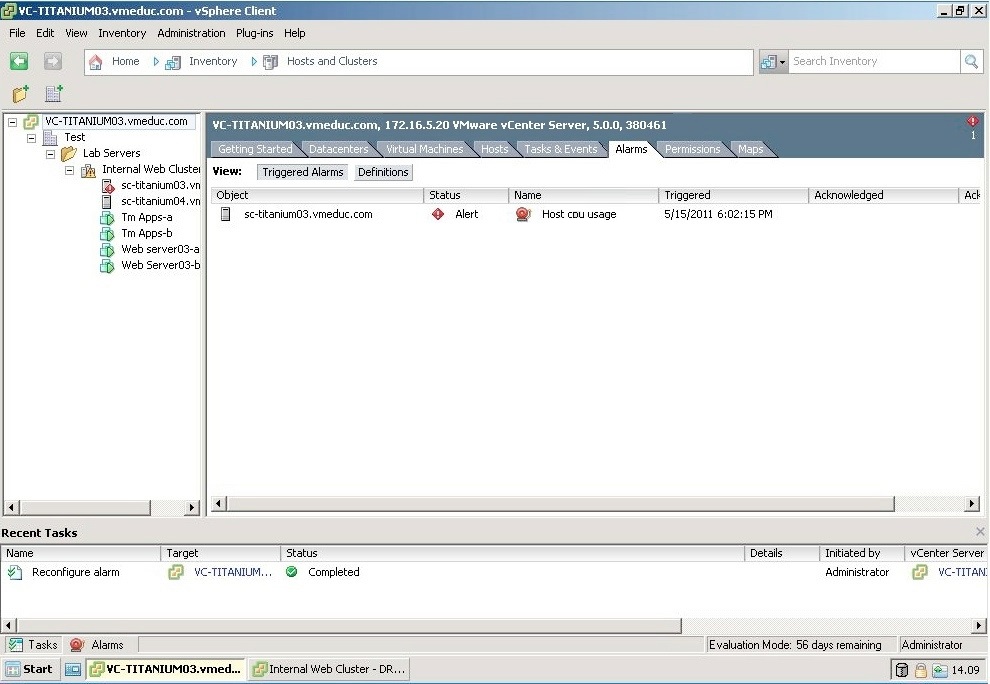
Task: Click the New Folder toolbar icon
Action: click(x=21, y=94)
